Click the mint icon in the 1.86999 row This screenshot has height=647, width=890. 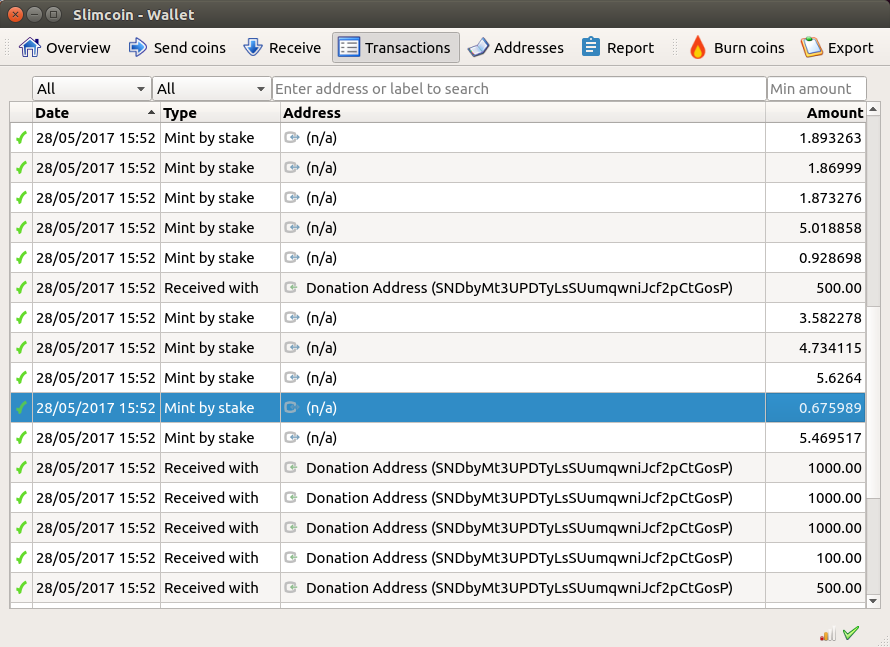click(x=292, y=167)
